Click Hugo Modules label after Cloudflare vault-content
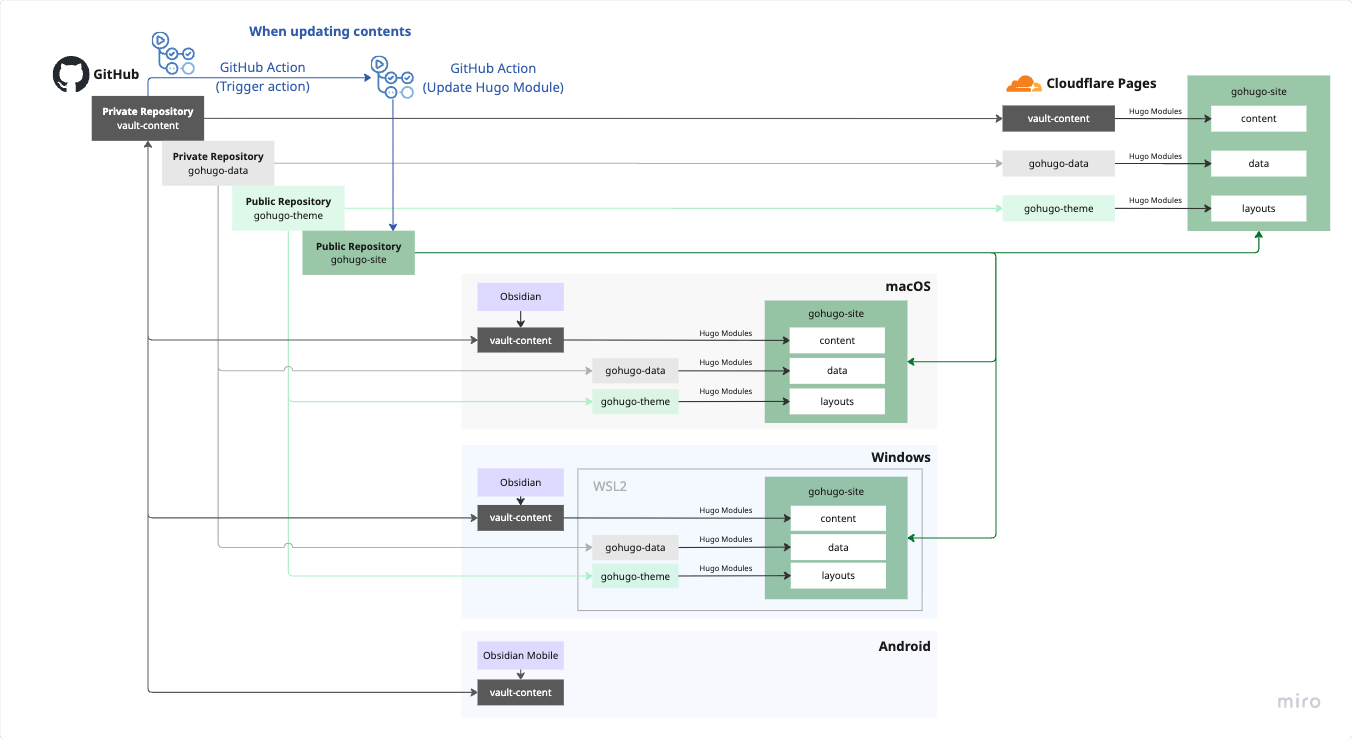 (x=1155, y=112)
